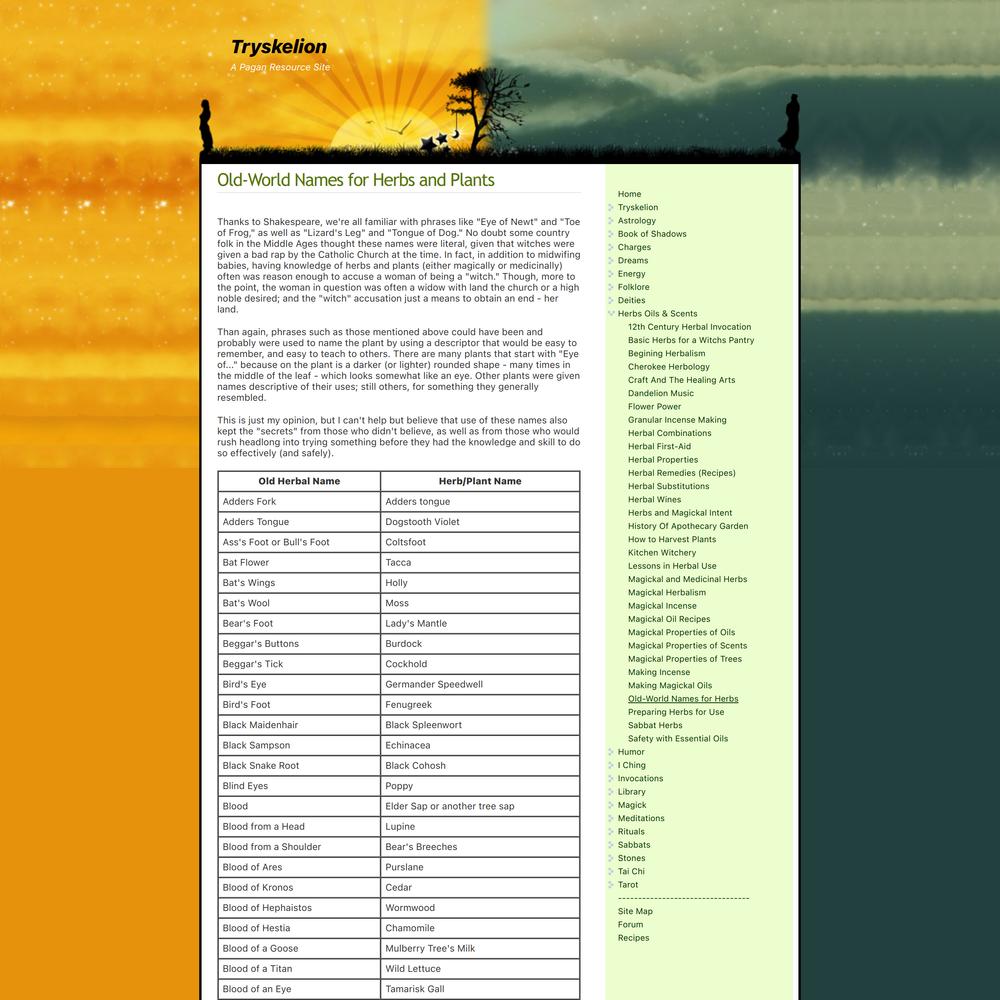This screenshot has height=1000, width=1000.
Task: Select the current Old-World Names for Herbs link
Action: (x=683, y=699)
